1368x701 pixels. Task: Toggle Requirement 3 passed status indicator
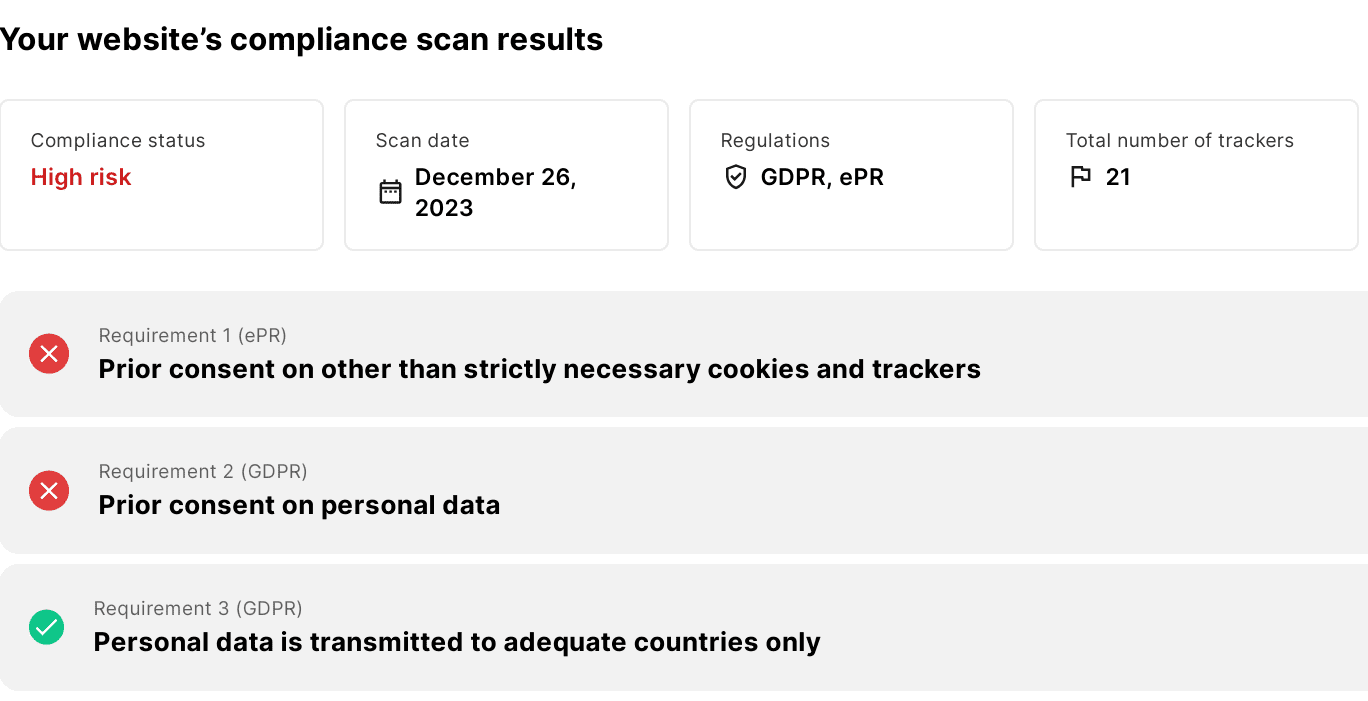46,627
